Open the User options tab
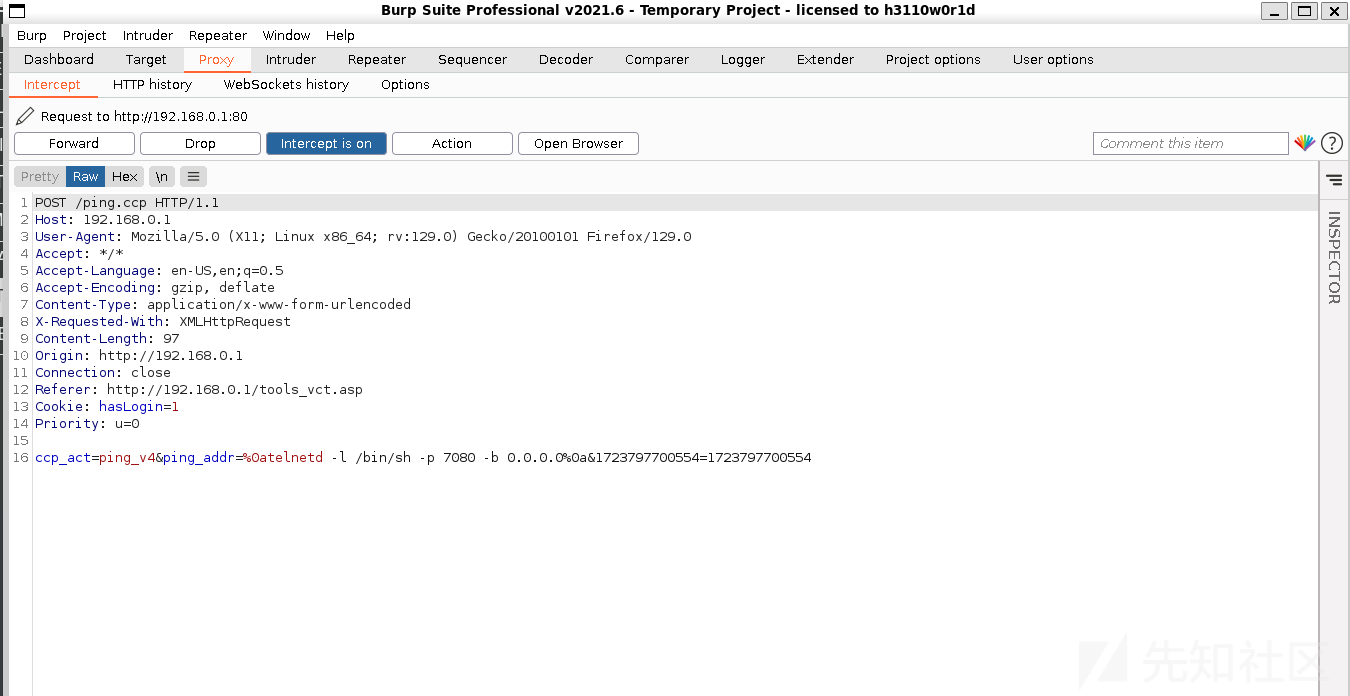Image resolution: width=1350 pixels, height=696 pixels. tap(1053, 59)
